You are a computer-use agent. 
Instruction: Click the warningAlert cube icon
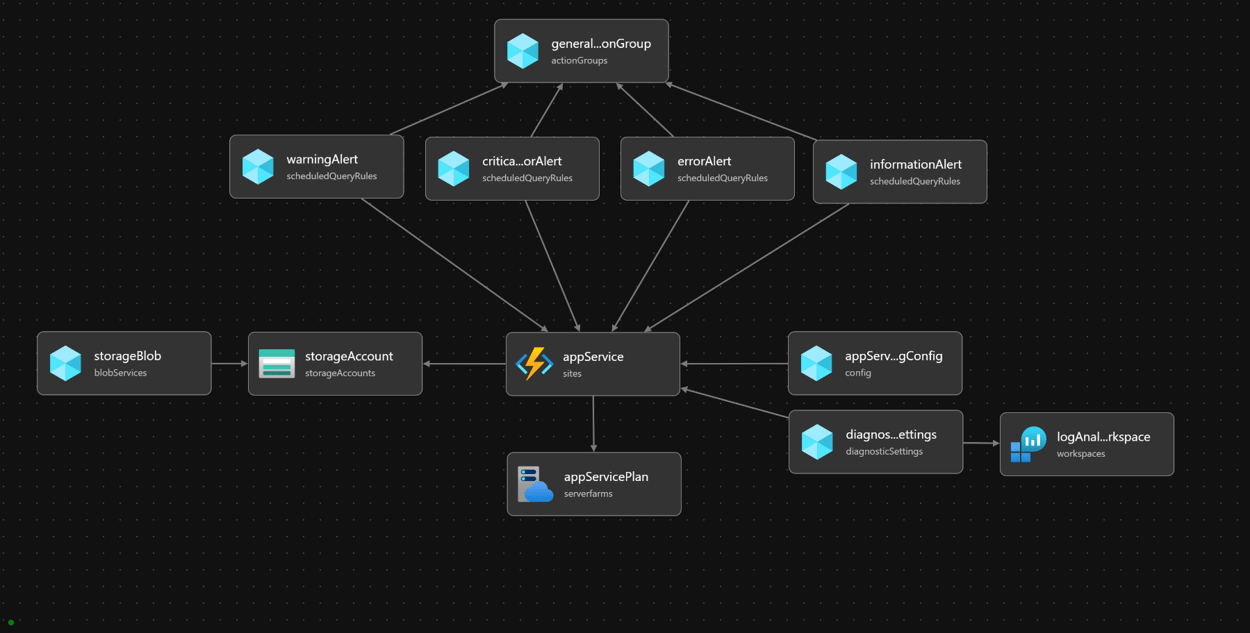click(258, 167)
